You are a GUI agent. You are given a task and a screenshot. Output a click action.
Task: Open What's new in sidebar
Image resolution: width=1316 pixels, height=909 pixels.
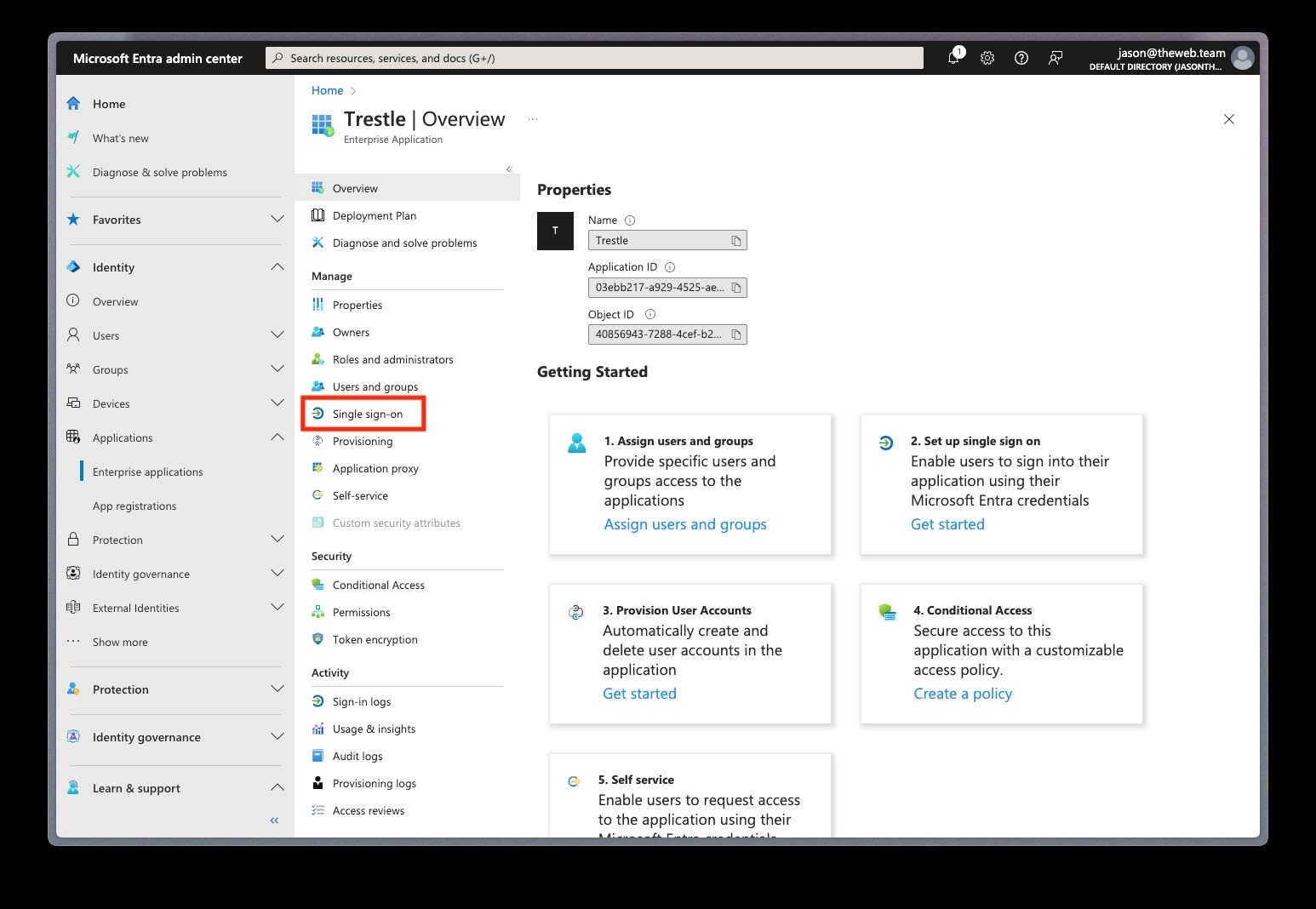coord(120,138)
